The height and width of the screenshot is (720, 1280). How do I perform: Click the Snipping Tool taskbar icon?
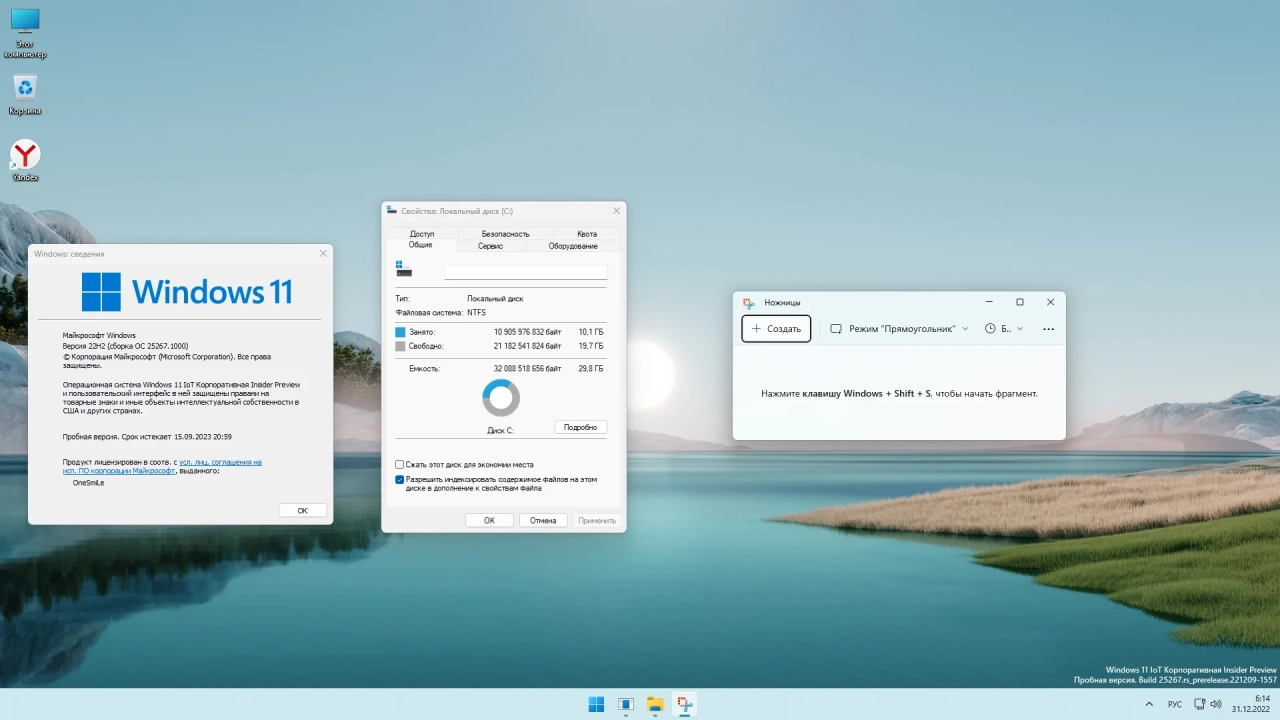click(x=684, y=704)
